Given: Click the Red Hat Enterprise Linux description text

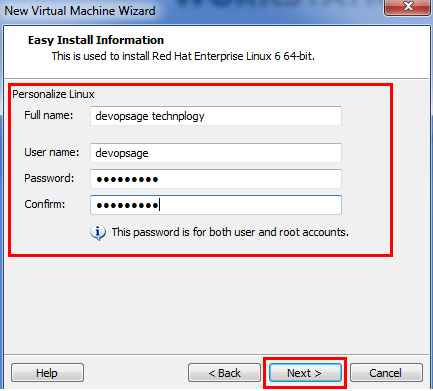Looking at the screenshot, I should point(183,56).
